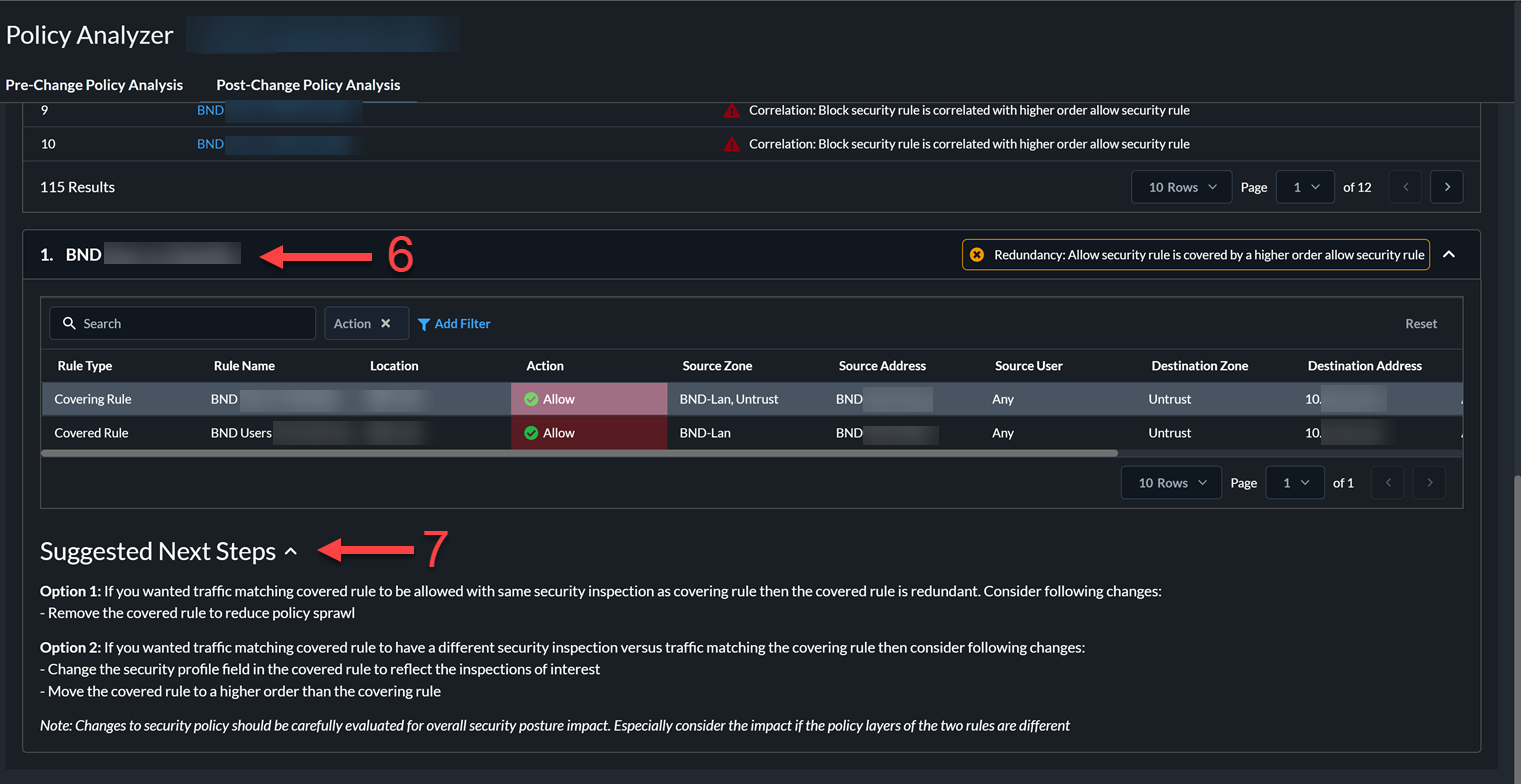Click the Reset button

tap(1421, 324)
